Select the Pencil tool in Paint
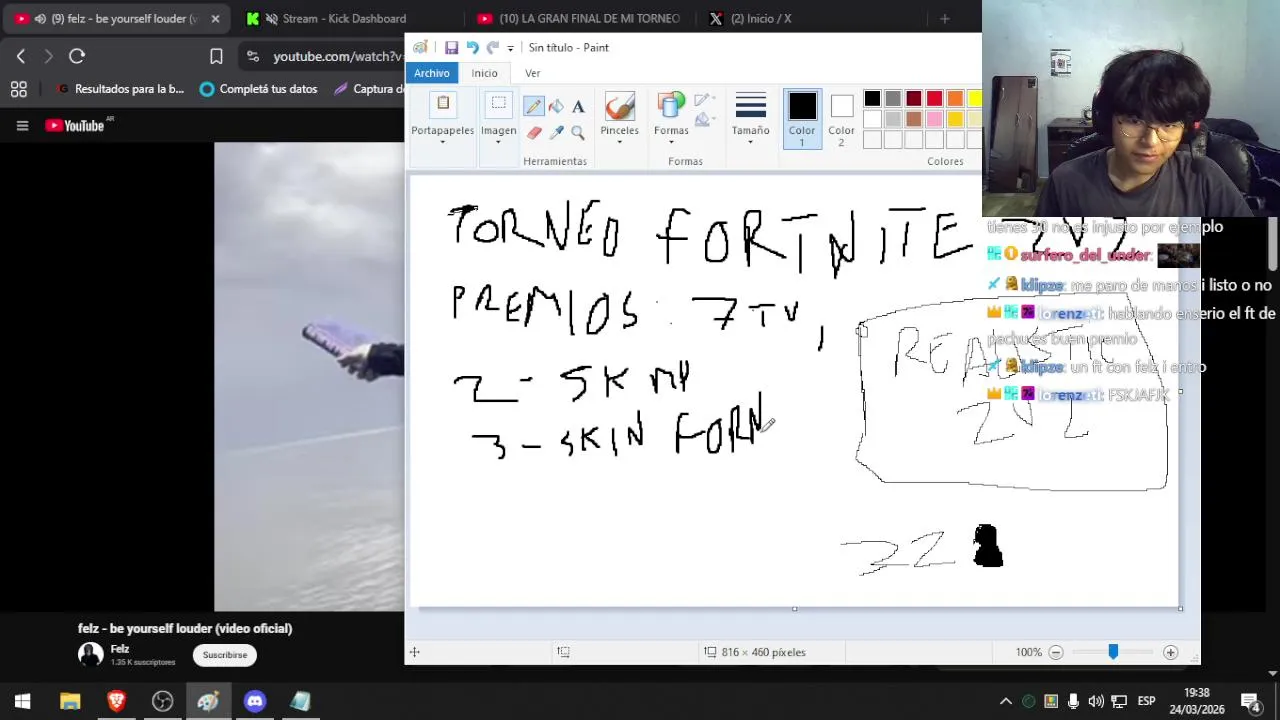This screenshot has width=1280, height=720. tap(533, 107)
